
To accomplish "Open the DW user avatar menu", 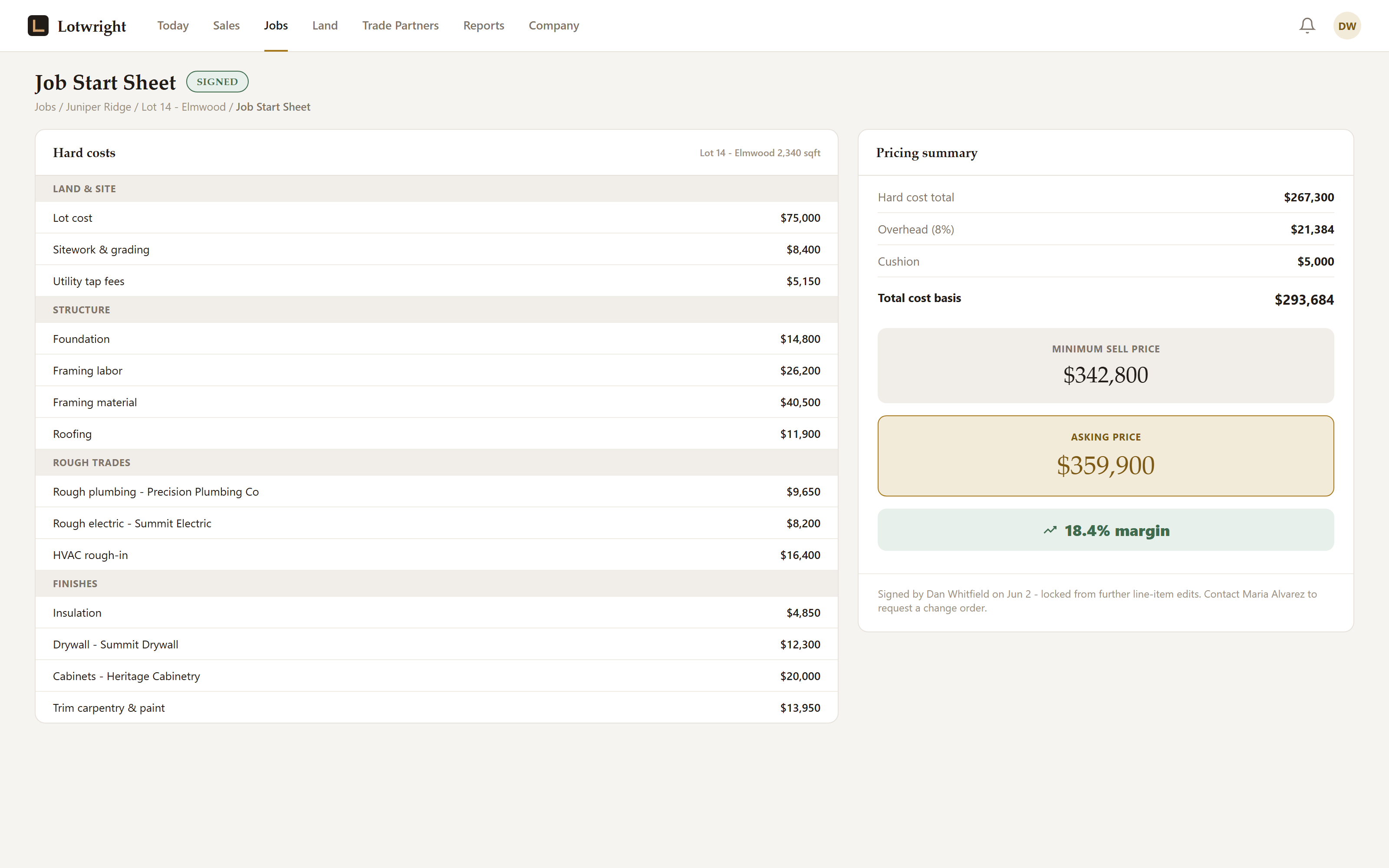I will (x=1346, y=25).
